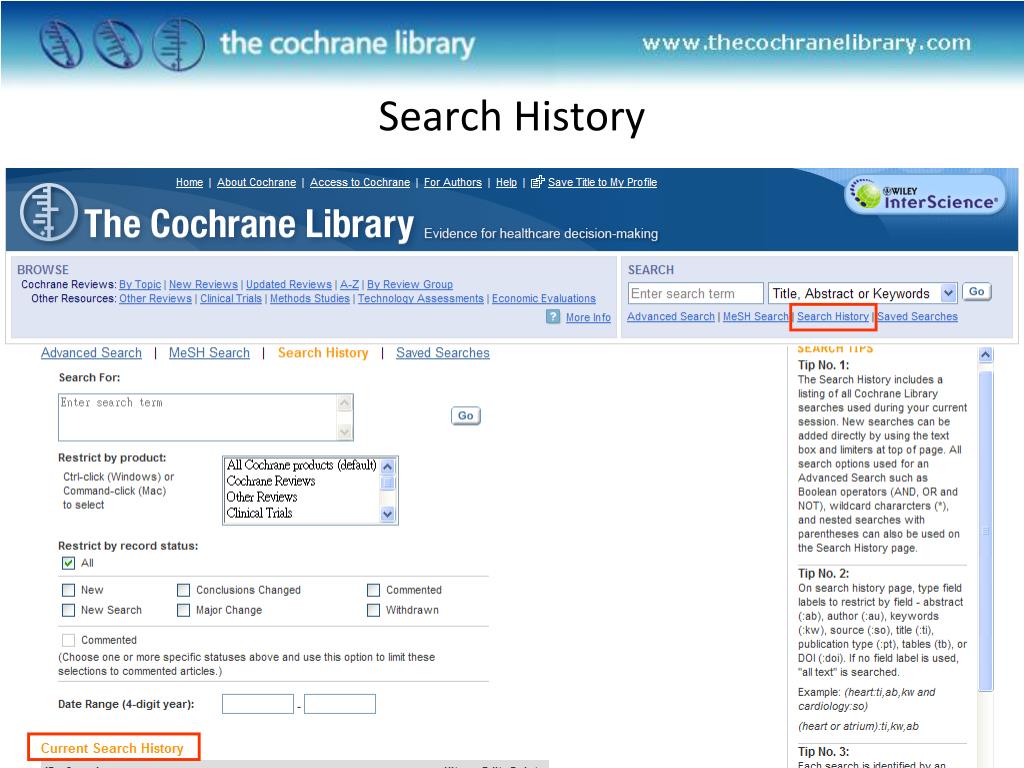Tick the New Search checkbox

point(69,610)
